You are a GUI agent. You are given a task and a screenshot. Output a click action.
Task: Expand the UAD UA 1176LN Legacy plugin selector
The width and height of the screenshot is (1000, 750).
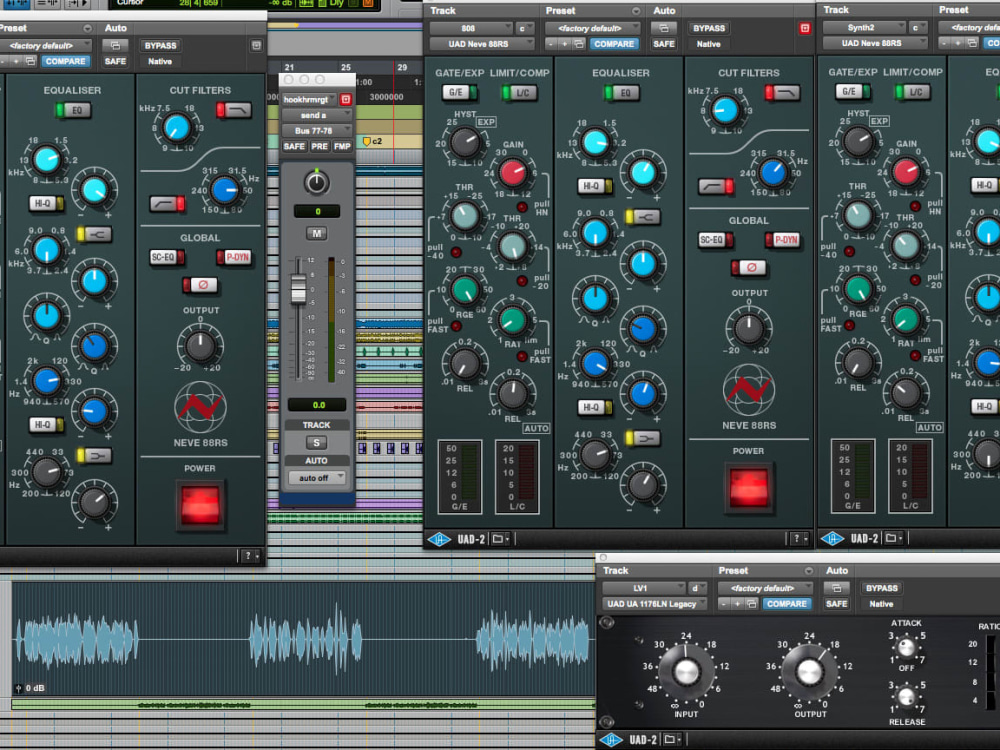(x=654, y=604)
